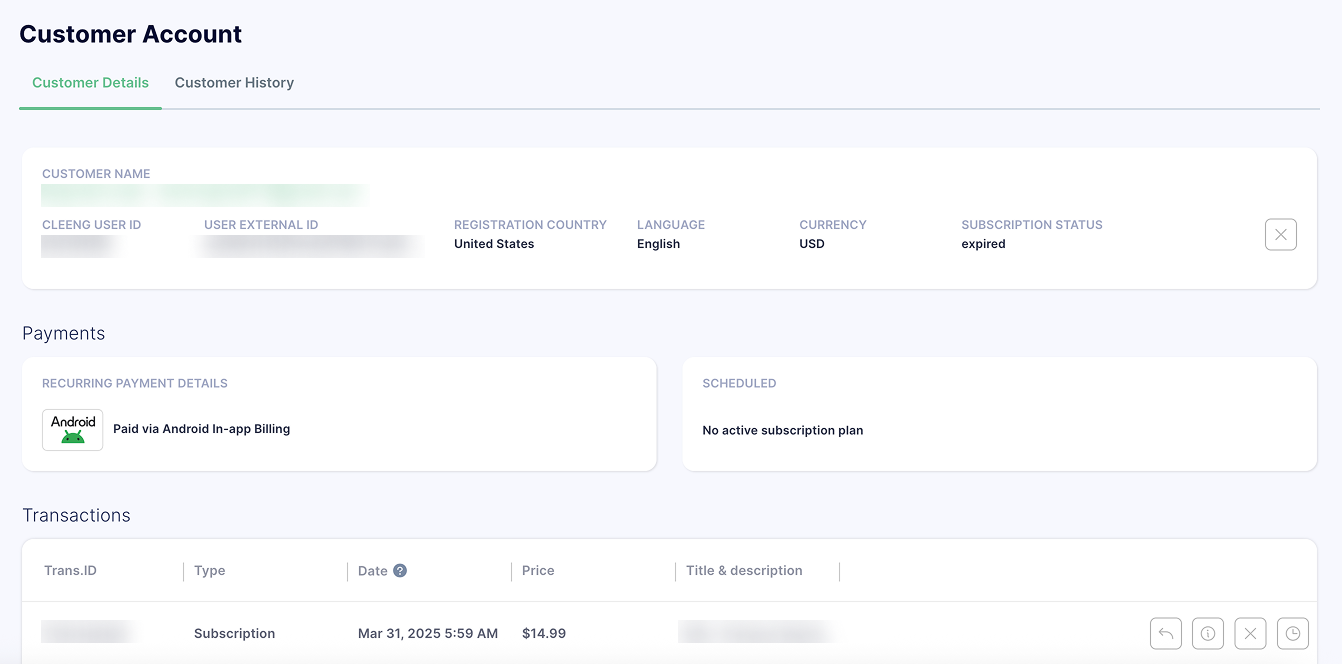Select the Customer Details tab
This screenshot has height=664, width=1342.
point(90,83)
